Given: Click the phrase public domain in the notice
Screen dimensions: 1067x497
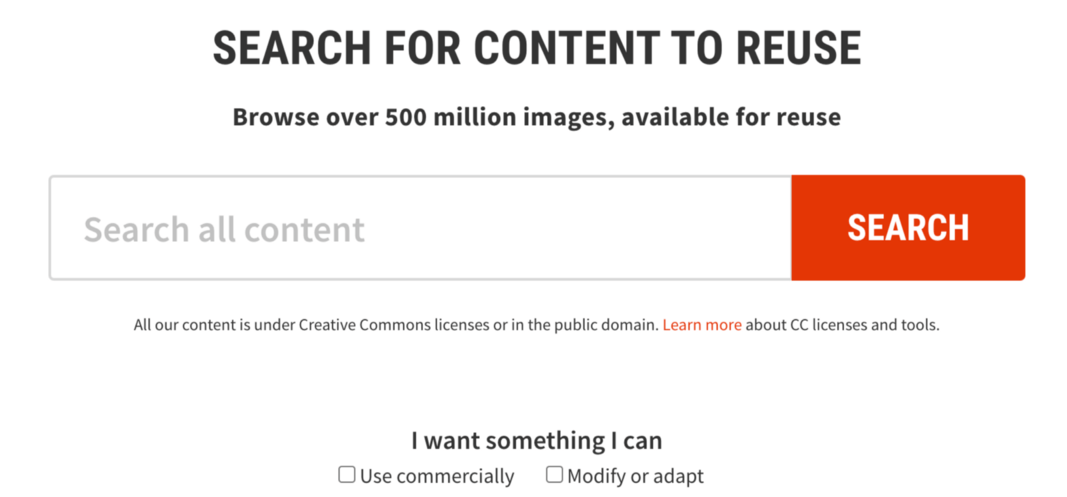Looking at the screenshot, I should (x=606, y=325).
